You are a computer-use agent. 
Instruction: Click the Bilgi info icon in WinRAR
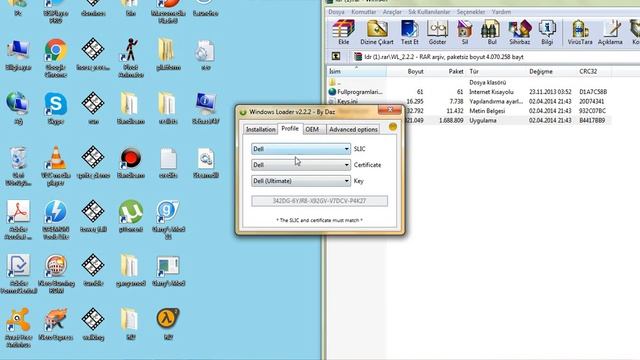click(547, 32)
